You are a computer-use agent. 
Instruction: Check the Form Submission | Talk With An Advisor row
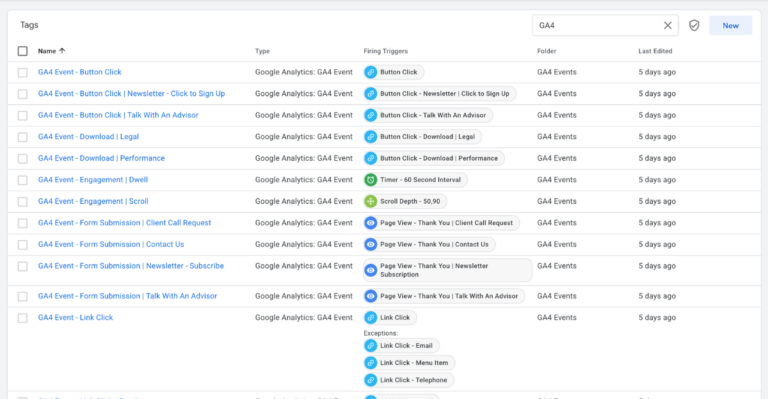[23, 297]
